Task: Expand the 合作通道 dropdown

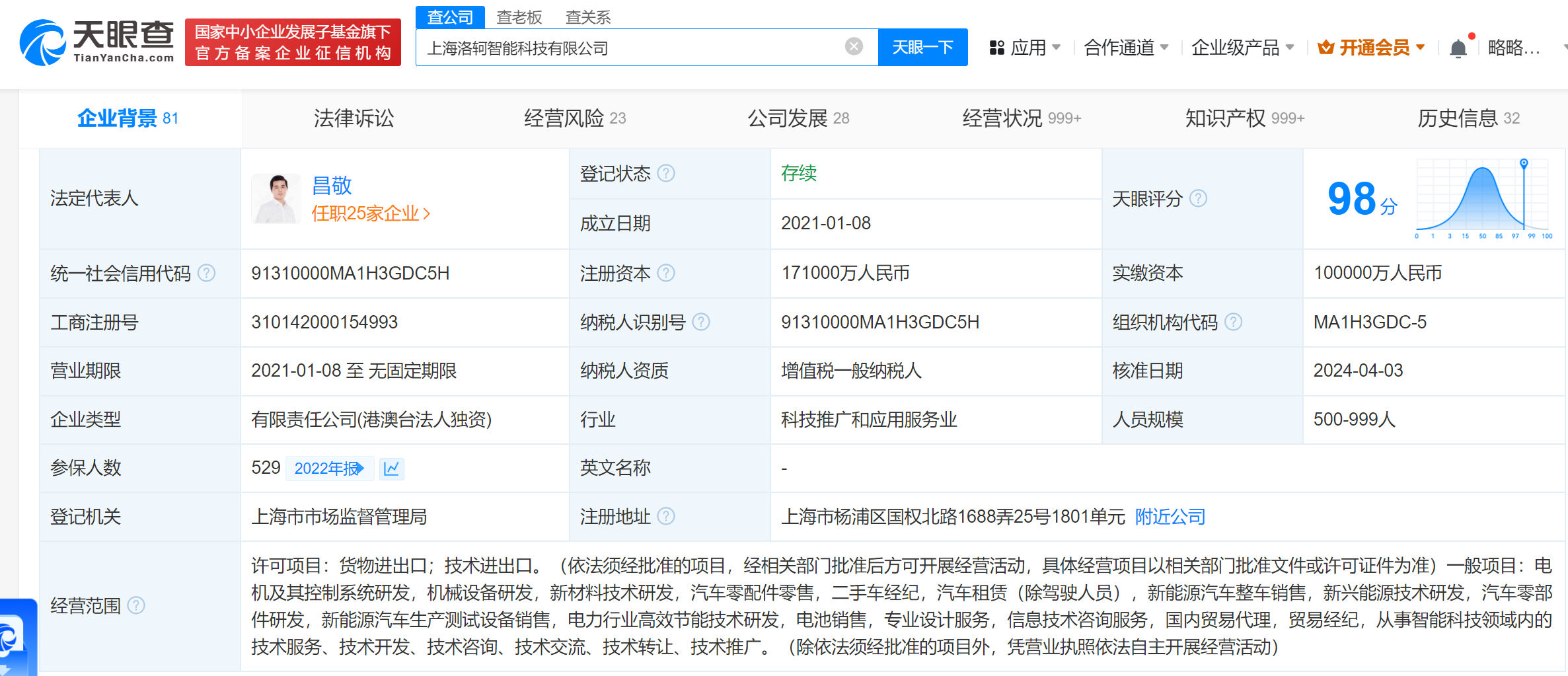Action: pyautogui.click(x=1125, y=48)
